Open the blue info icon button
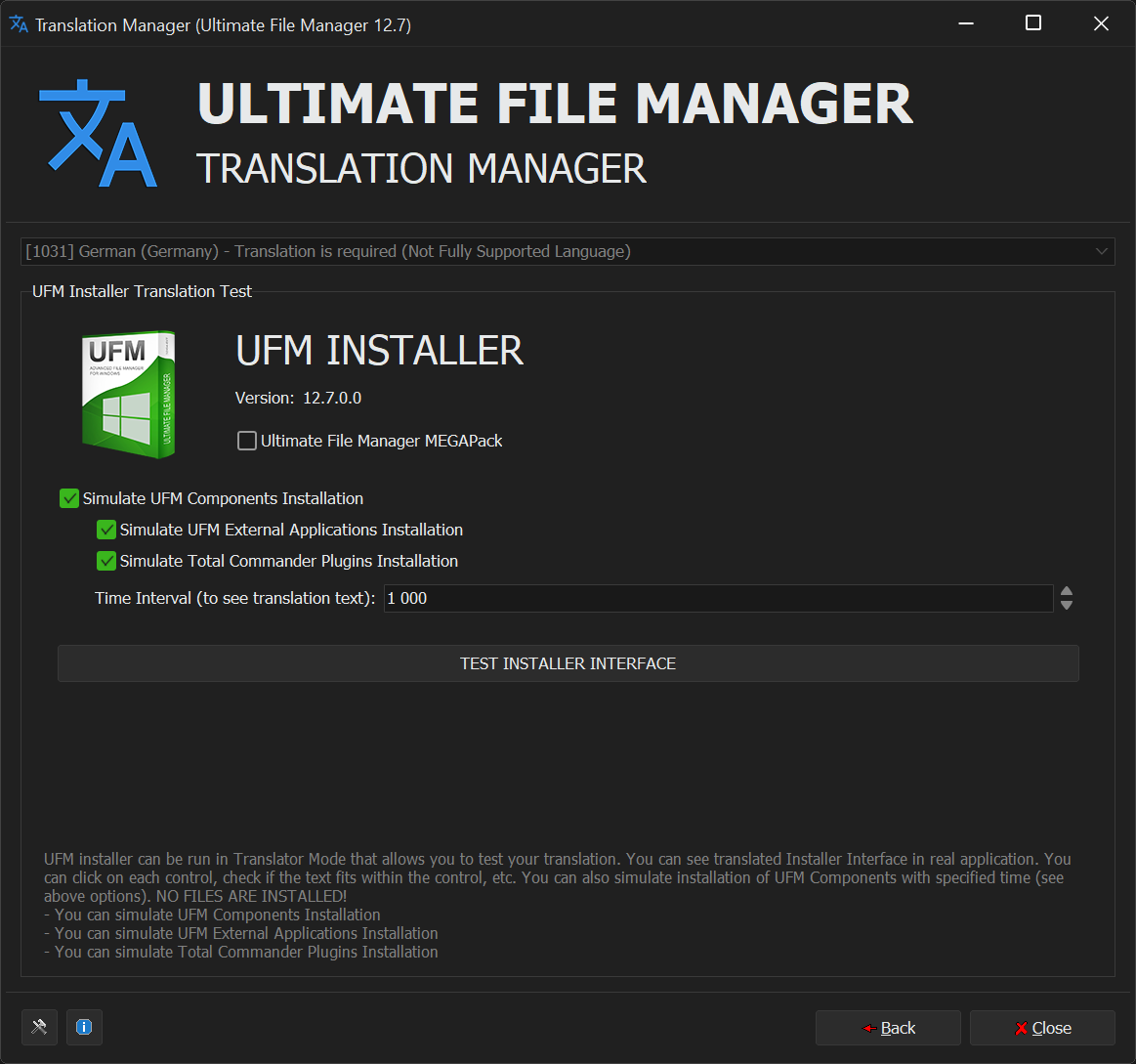 84,1027
